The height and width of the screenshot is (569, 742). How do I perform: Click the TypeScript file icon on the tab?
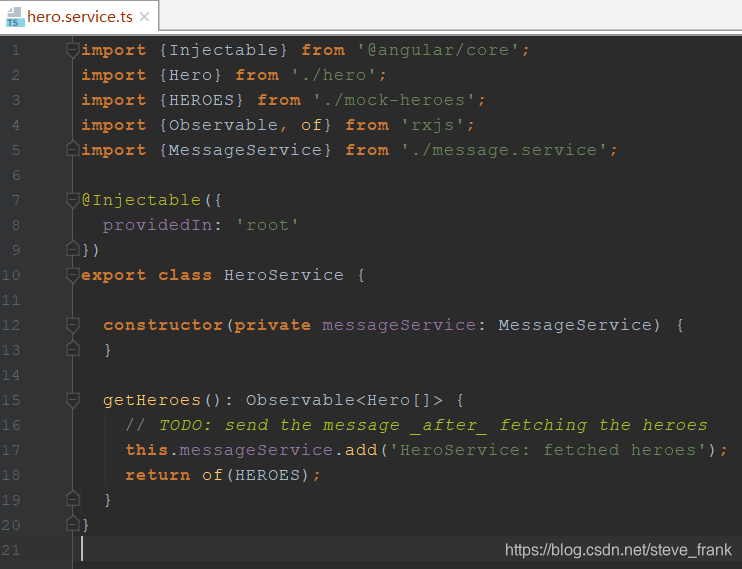[x=15, y=18]
